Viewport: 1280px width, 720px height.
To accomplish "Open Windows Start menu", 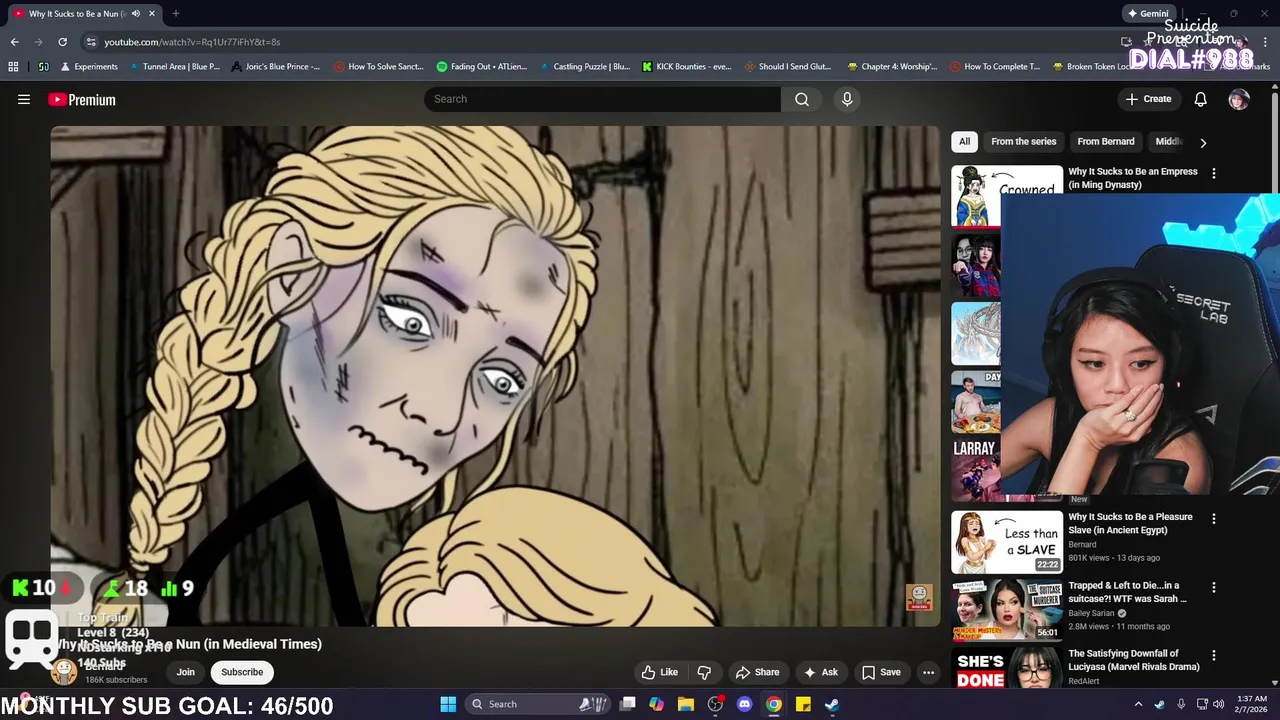I will point(448,704).
